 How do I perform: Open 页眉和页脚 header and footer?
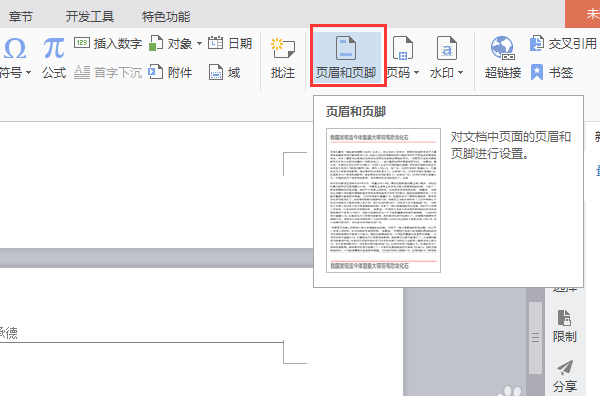pos(346,58)
